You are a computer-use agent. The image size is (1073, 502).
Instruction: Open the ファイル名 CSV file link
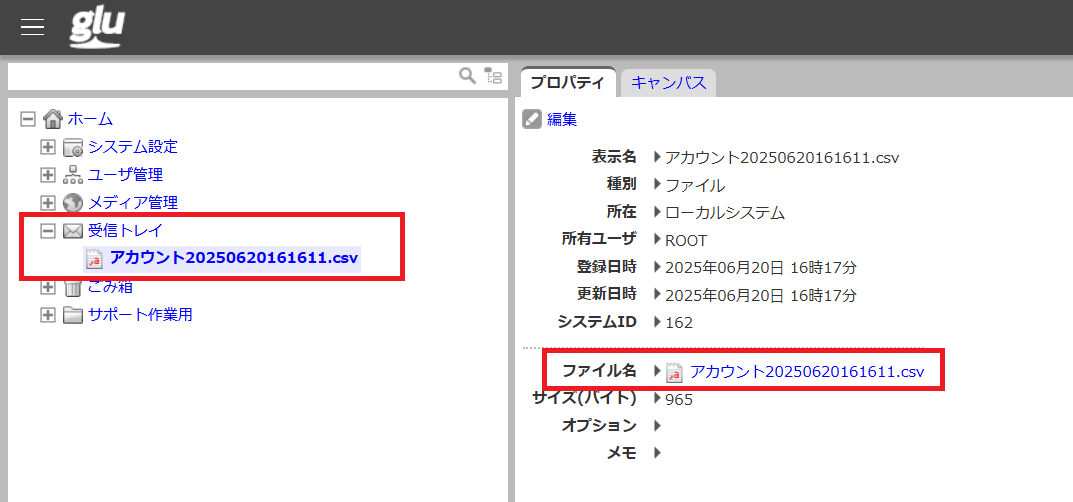[806, 371]
